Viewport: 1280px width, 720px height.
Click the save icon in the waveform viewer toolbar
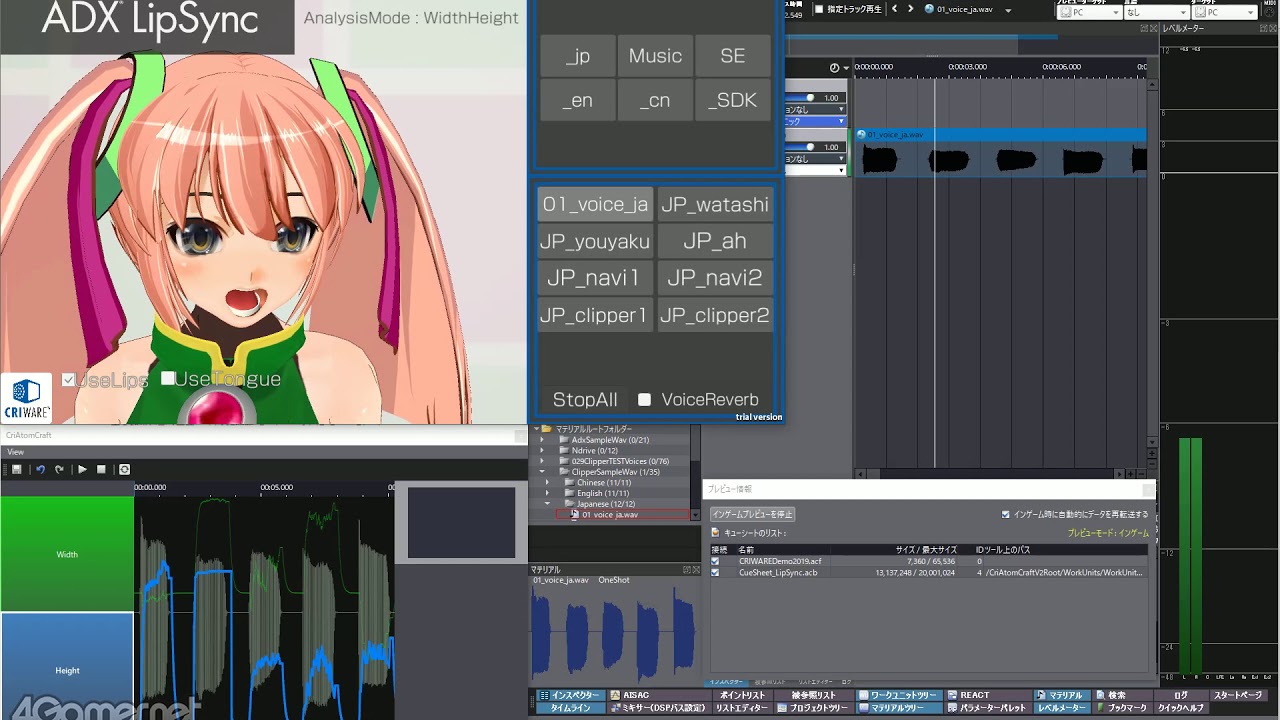click(x=17, y=469)
